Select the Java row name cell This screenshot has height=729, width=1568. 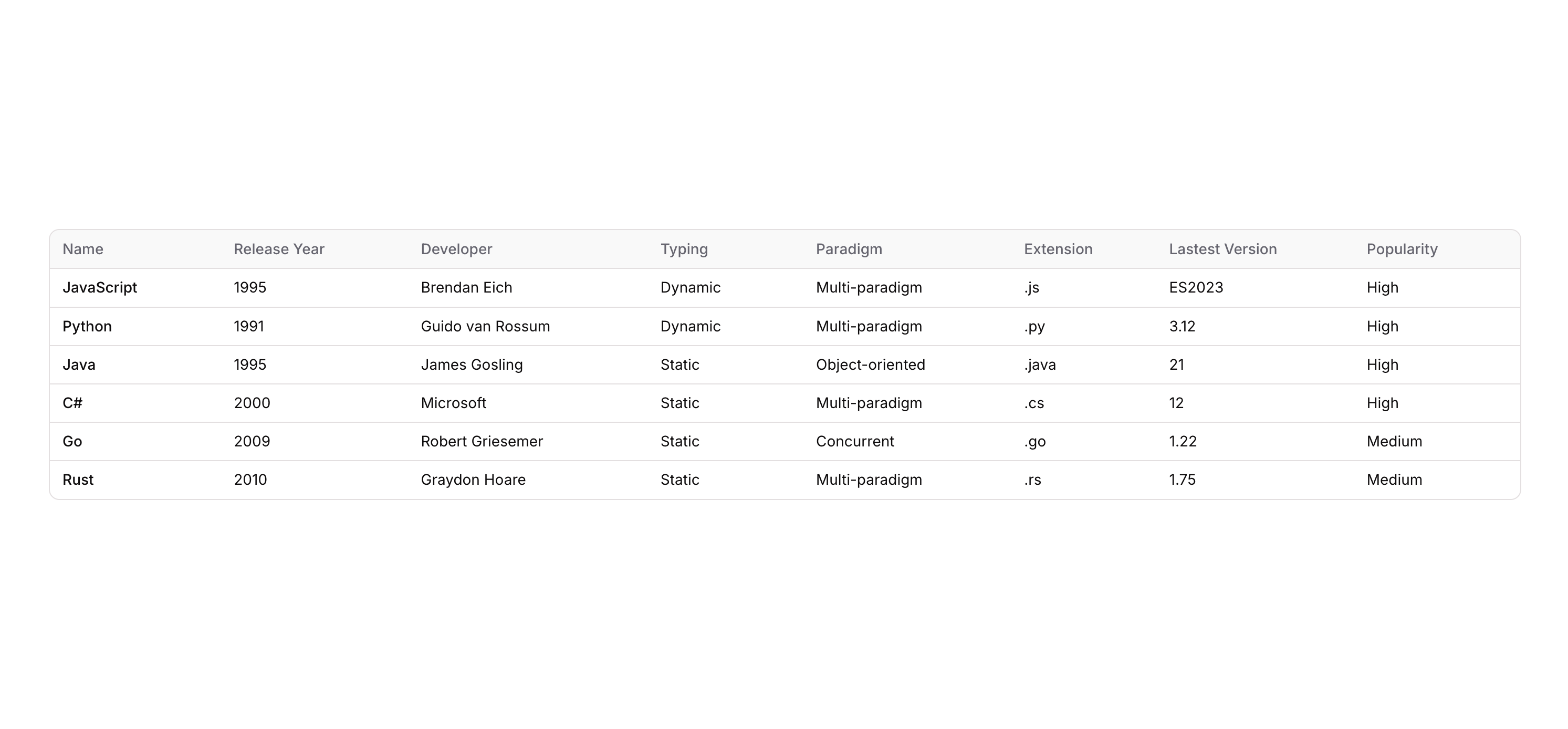click(79, 365)
